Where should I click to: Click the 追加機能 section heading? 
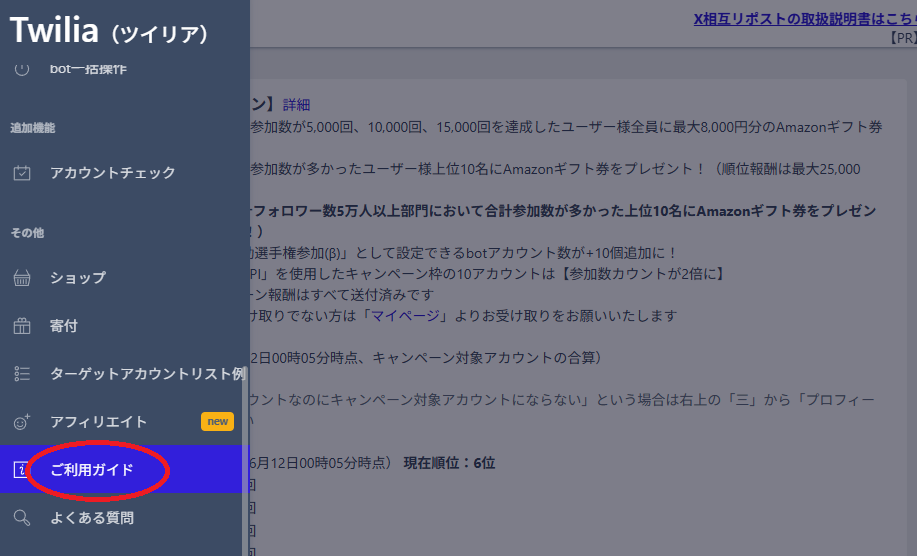click(x=33, y=128)
